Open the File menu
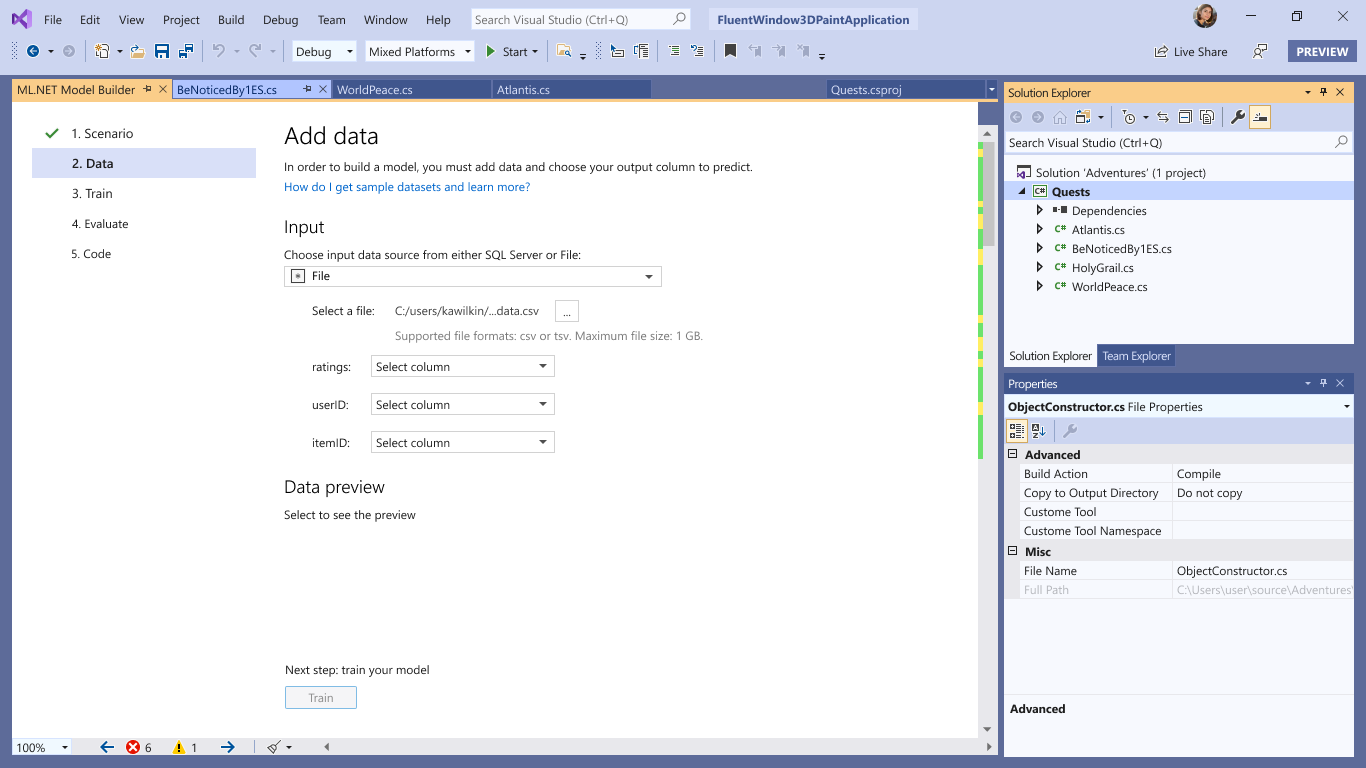 click(53, 19)
